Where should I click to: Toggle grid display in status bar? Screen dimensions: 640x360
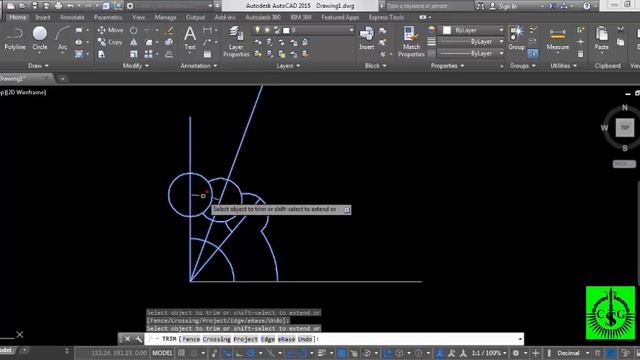(x=181, y=353)
